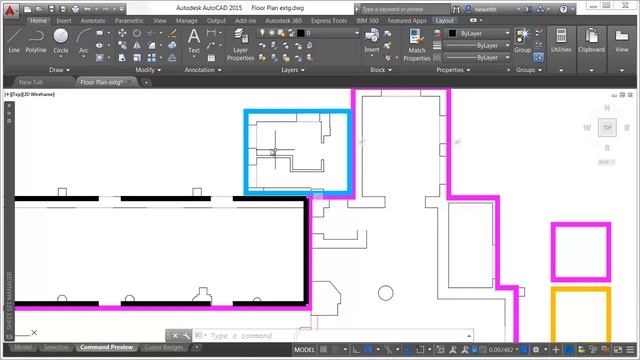The height and width of the screenshot is (360, 640).
Task: Click the ViewCube TOP face
Action: pos(607,128)
